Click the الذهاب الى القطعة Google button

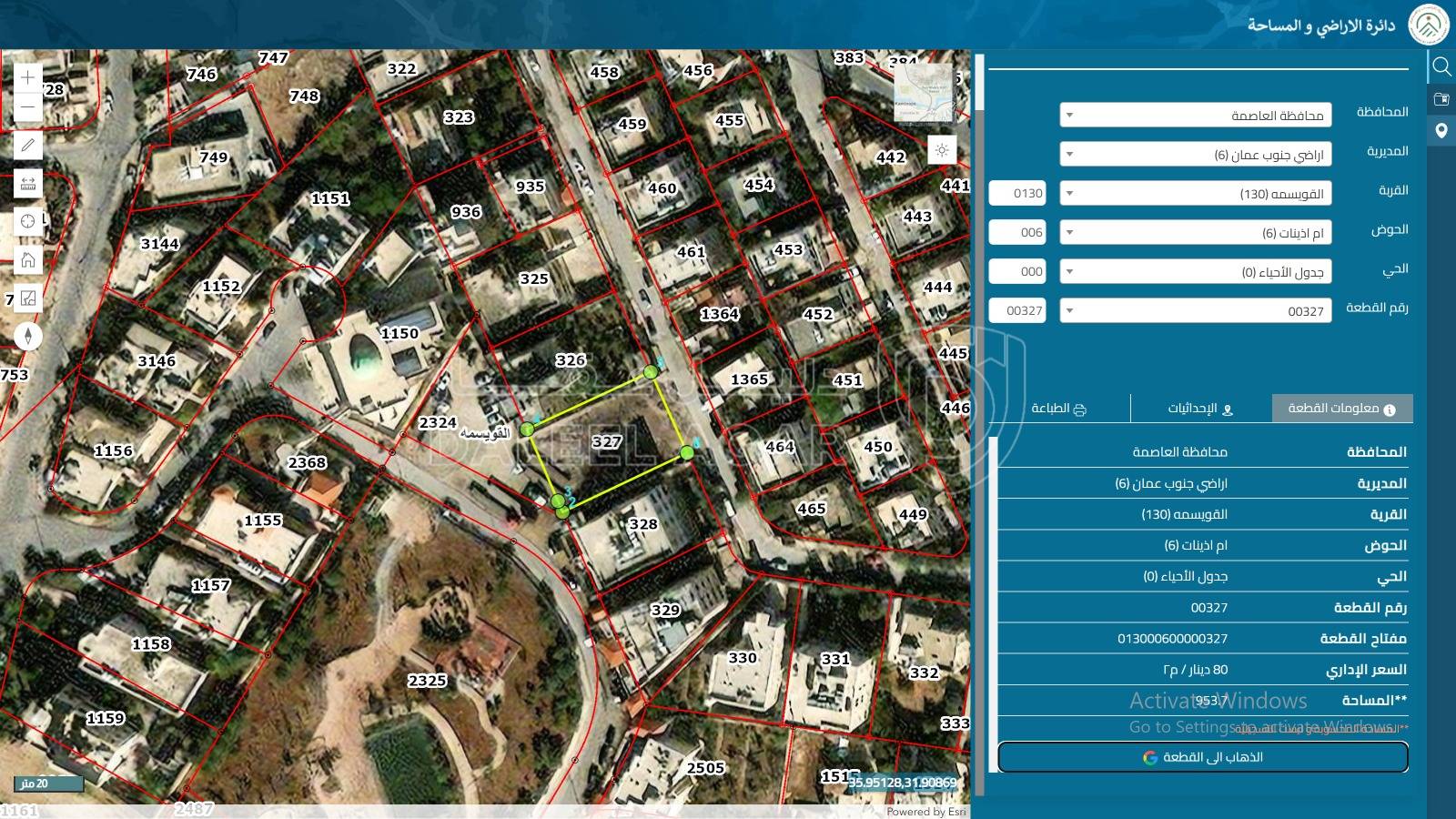(x=1202, y=757)
